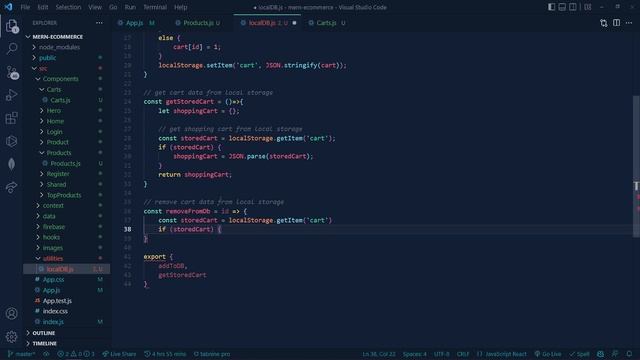Toggle the bottom panel visibility

[562, 7]
